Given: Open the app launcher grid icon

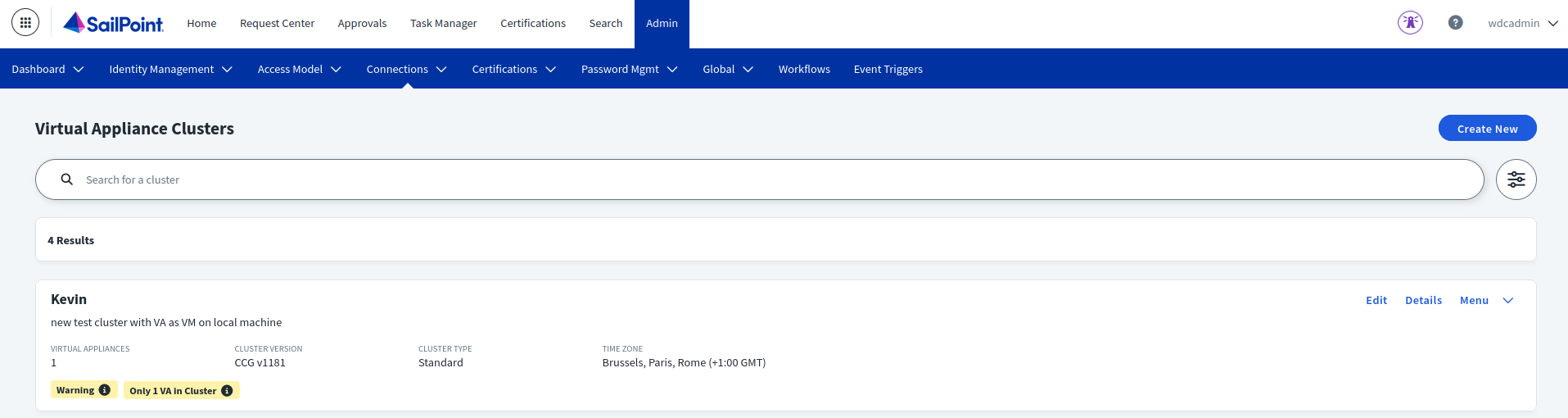Looking at the screenshot, I should 25,23.
